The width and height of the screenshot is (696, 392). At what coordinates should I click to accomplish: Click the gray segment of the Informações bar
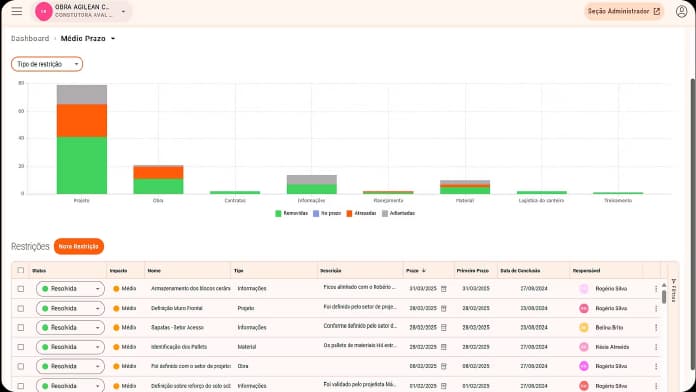pyautogui.click(x=312, y=179)
